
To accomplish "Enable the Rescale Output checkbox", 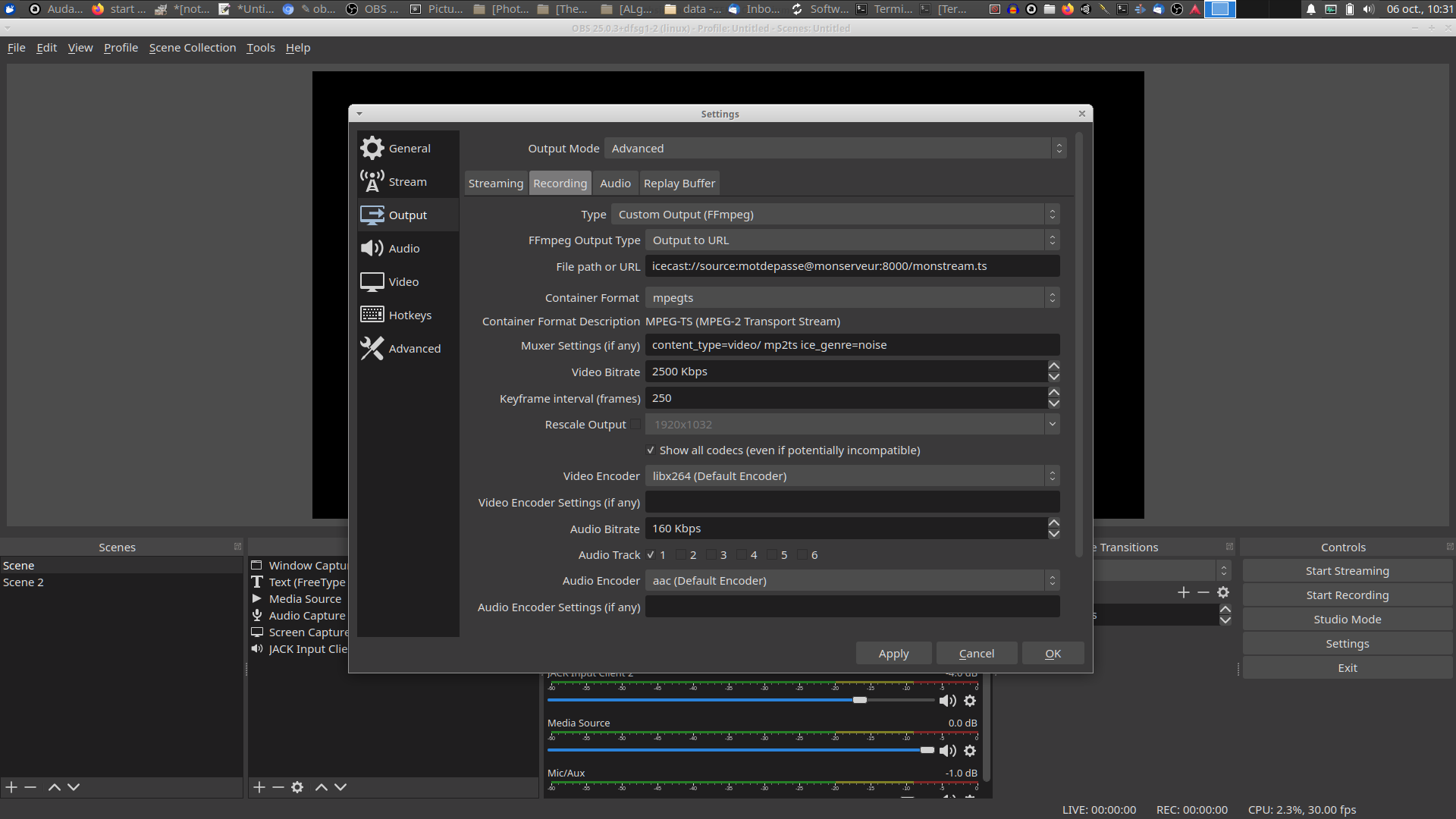I will click(x=635, y=425).
